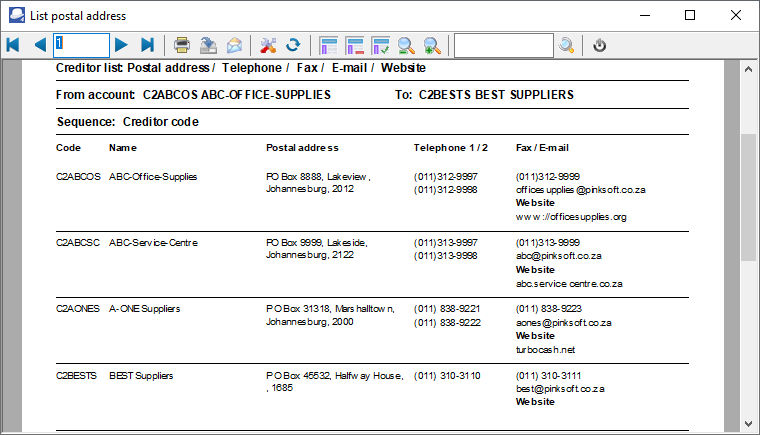Send report by email envelope icon

coord(234,45)
